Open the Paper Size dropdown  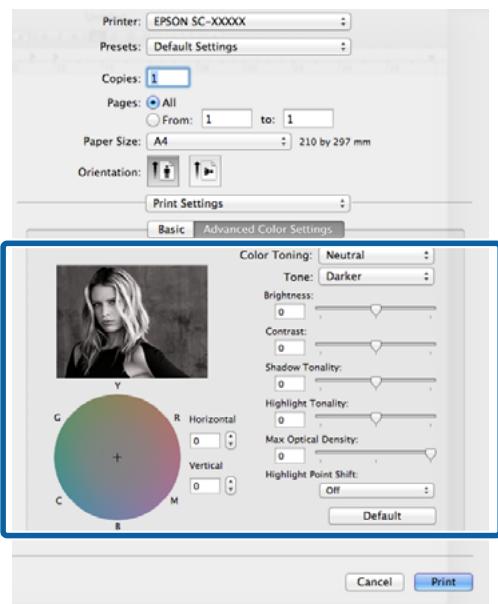(x=218, y=141)
